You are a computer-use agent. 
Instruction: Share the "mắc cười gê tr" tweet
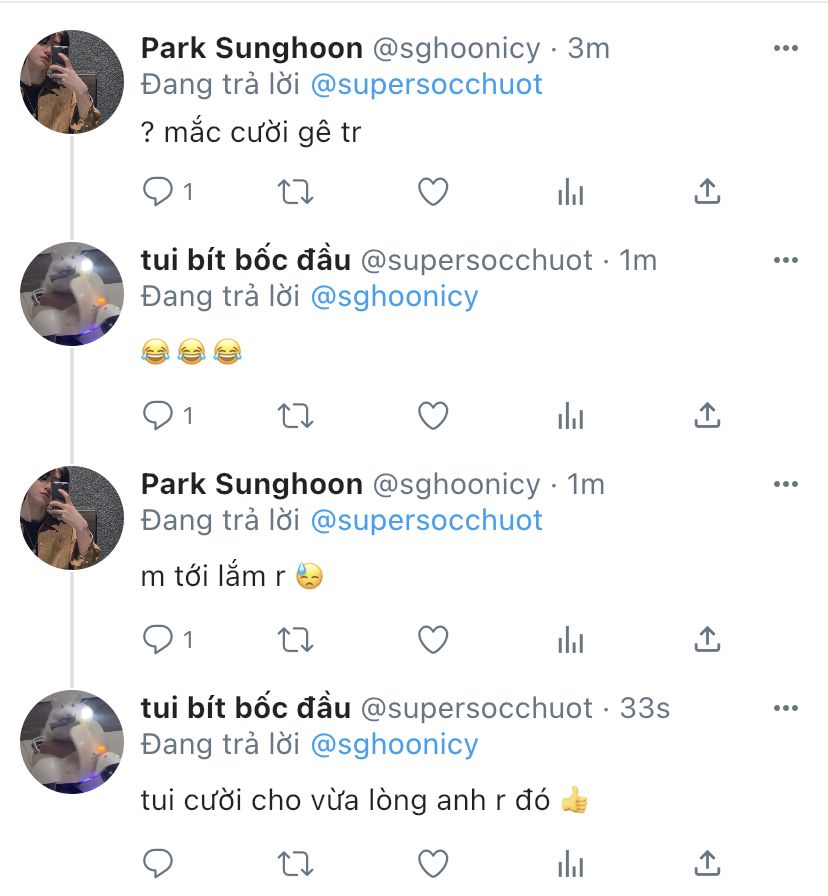(707, 191)
